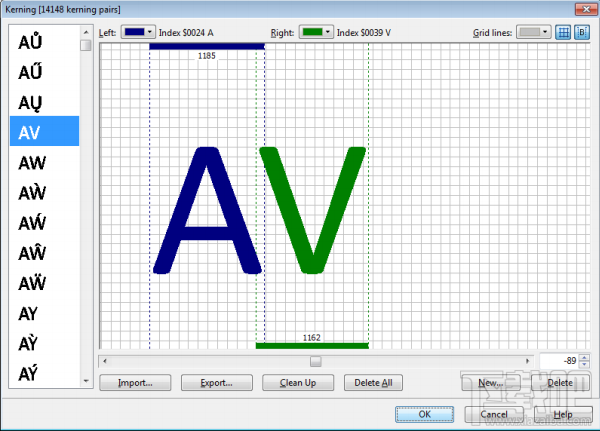Image resolution: width=600 pixels, height=431 pixels.
Task: Select the AW kerning pair
Action: point(44,162)
